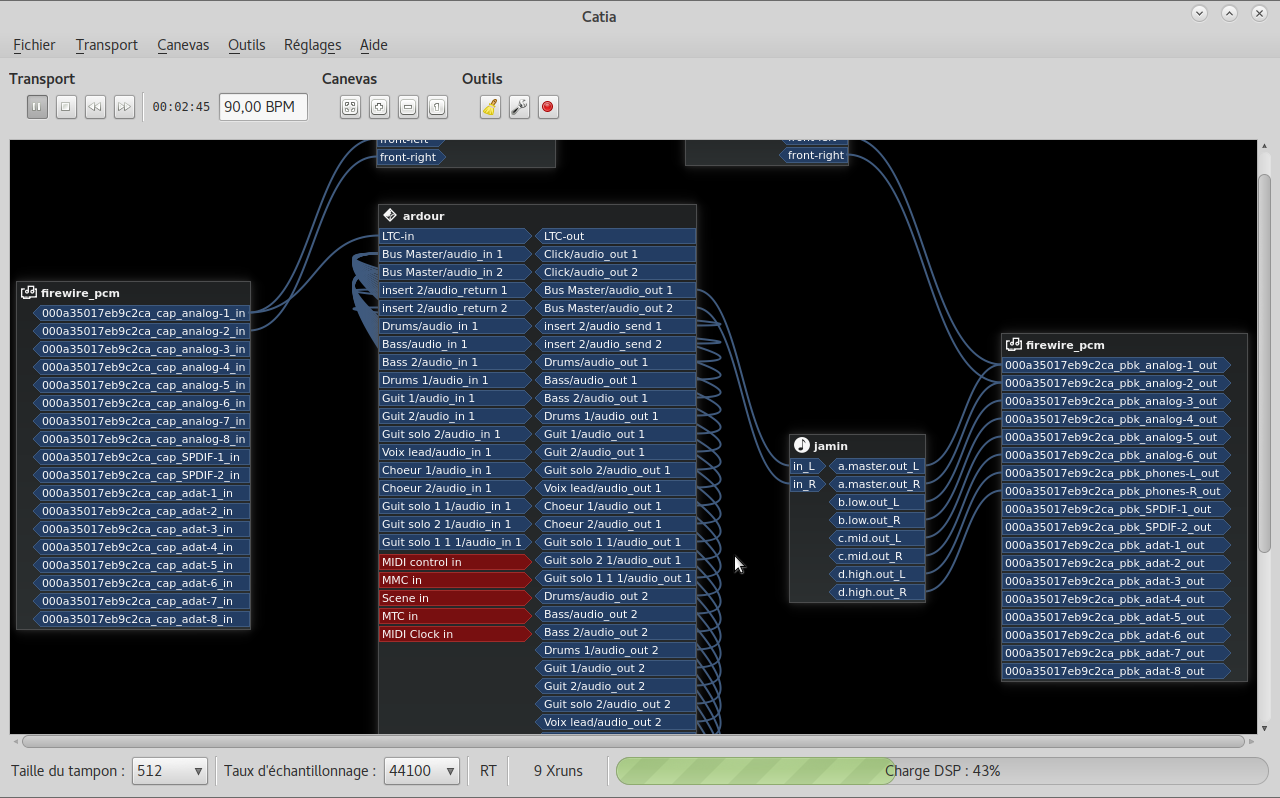Open the Canevas menu
Viewport: 1280px width, 798px height.
(183, 45)
